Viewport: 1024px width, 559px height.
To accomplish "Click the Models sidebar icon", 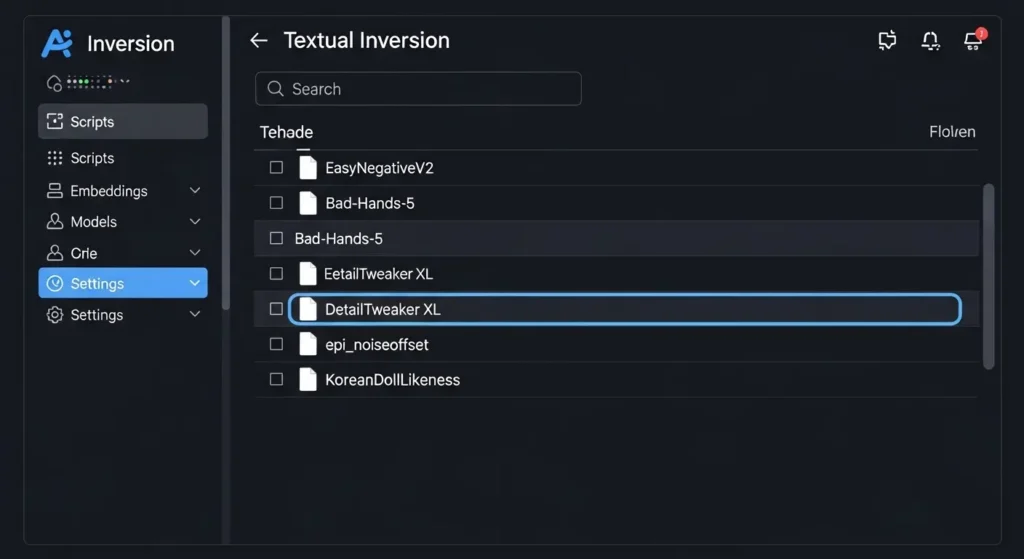I will (x=55, y=222).
